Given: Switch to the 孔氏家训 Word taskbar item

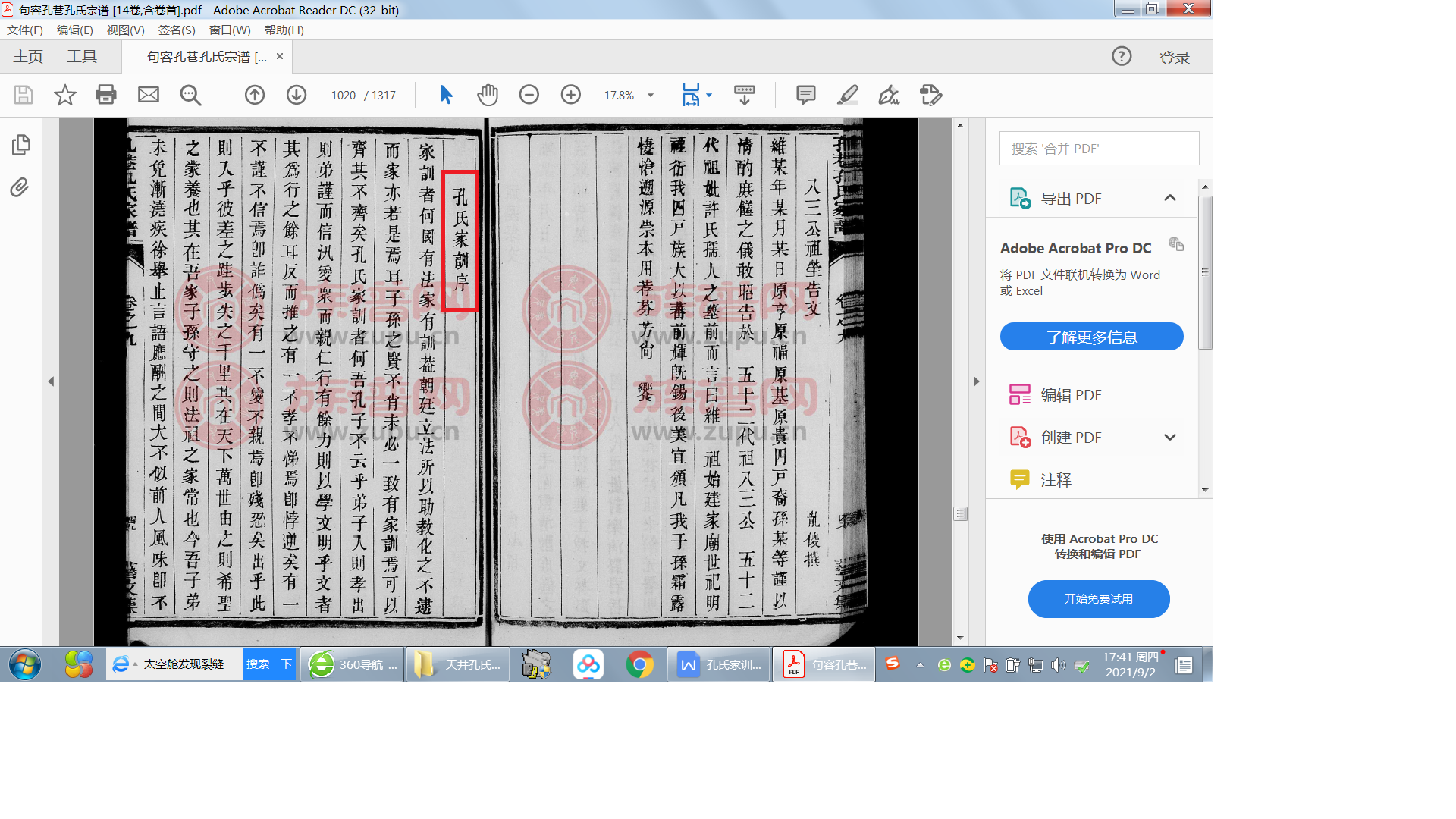Looking at the screenshot, I should pyautogui.click(x=718, y=665).
